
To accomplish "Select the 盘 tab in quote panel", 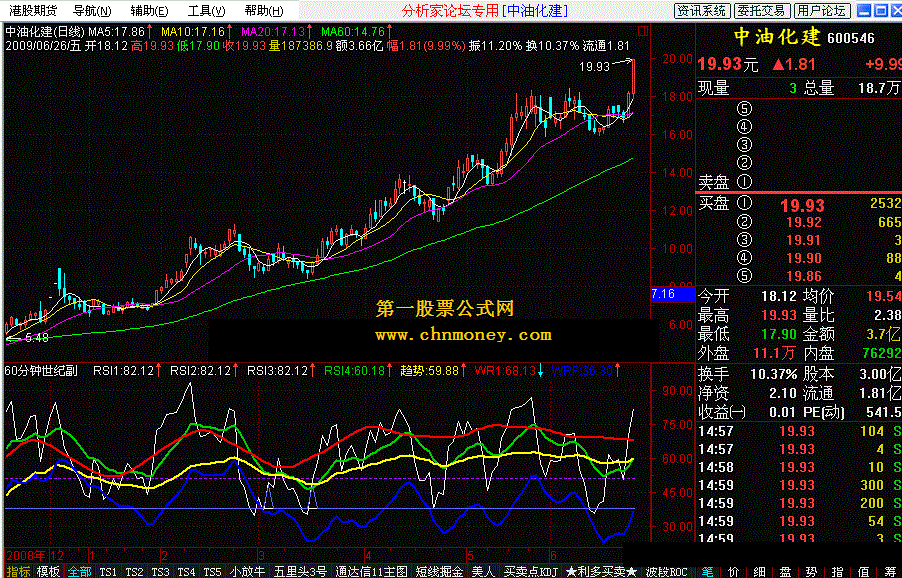I will [785, 571].
